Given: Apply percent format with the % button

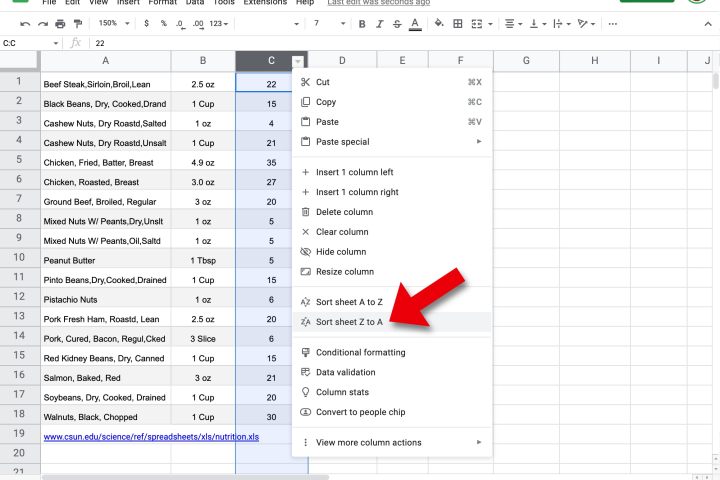Looking at the screenshot, I should tap(163, 23).
